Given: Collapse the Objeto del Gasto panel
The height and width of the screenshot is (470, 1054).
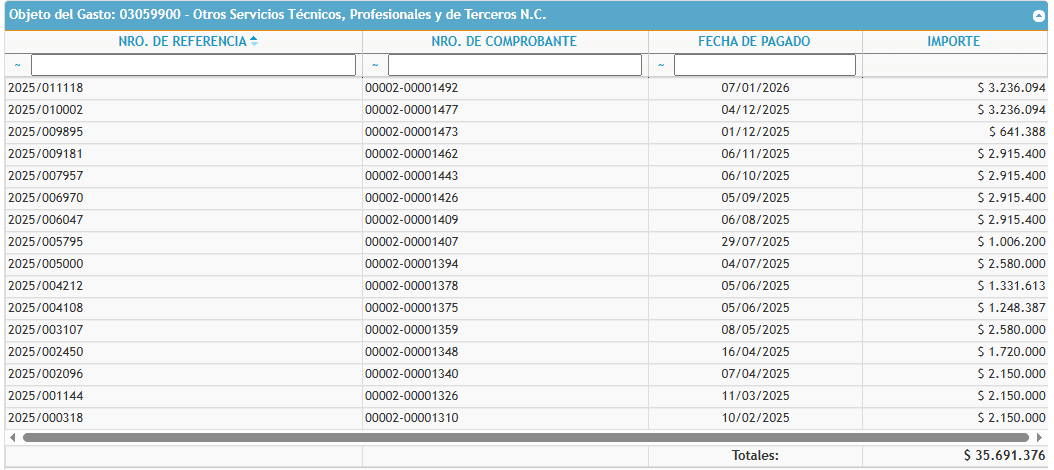Looking at the screenshot, I should [x=1038, y=16].
